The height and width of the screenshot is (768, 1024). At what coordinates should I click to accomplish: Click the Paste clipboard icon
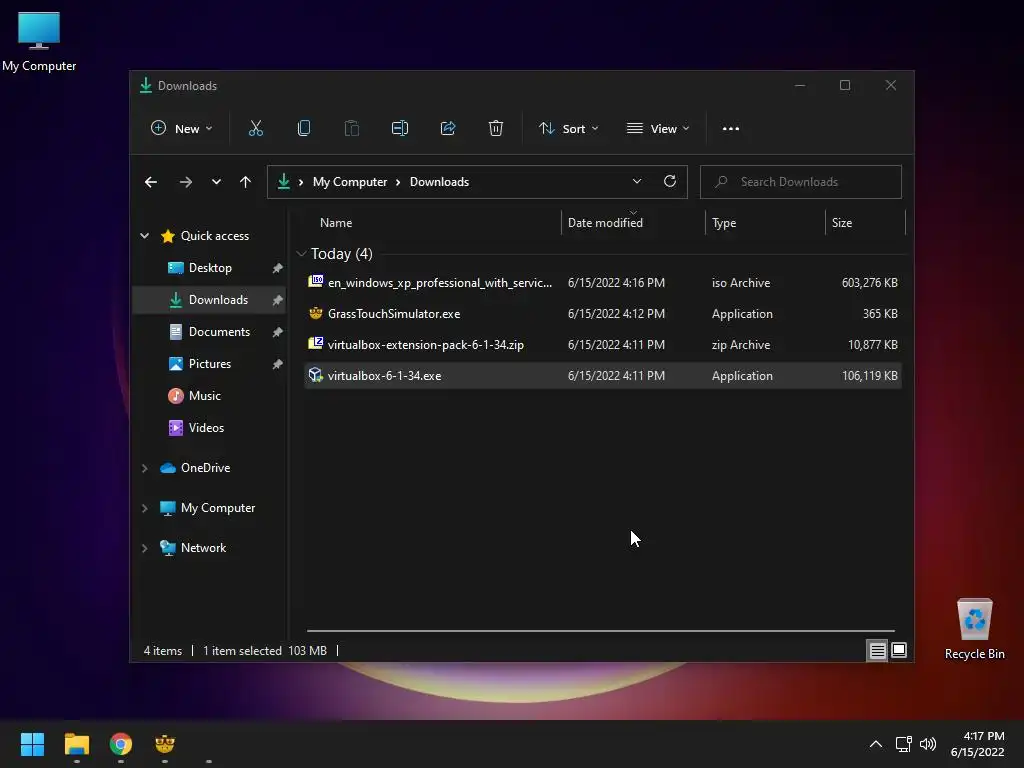[x=351, y=128]
